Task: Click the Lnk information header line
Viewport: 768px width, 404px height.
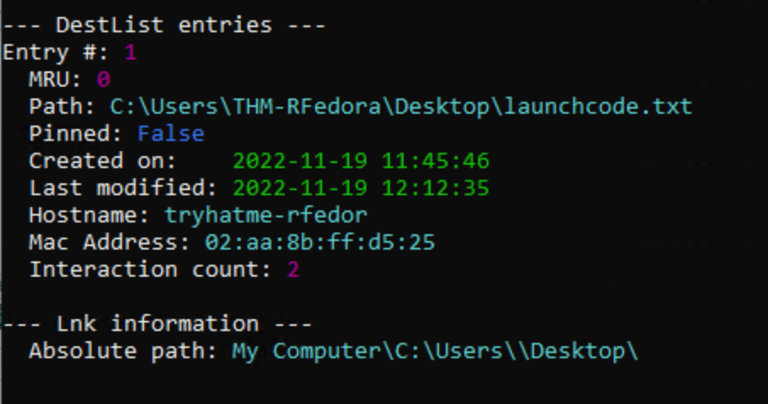Action: [158, 324]
